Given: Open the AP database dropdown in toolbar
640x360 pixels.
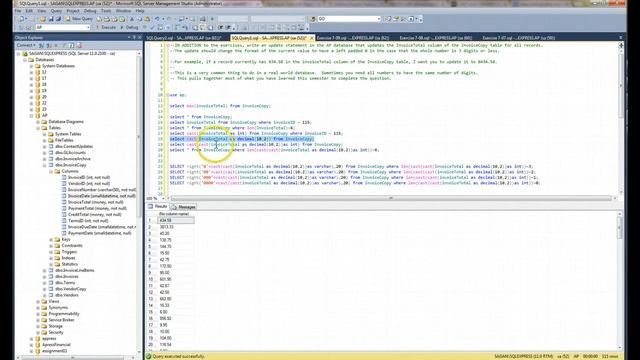Looking at the screenshot, I should point(63,27).
